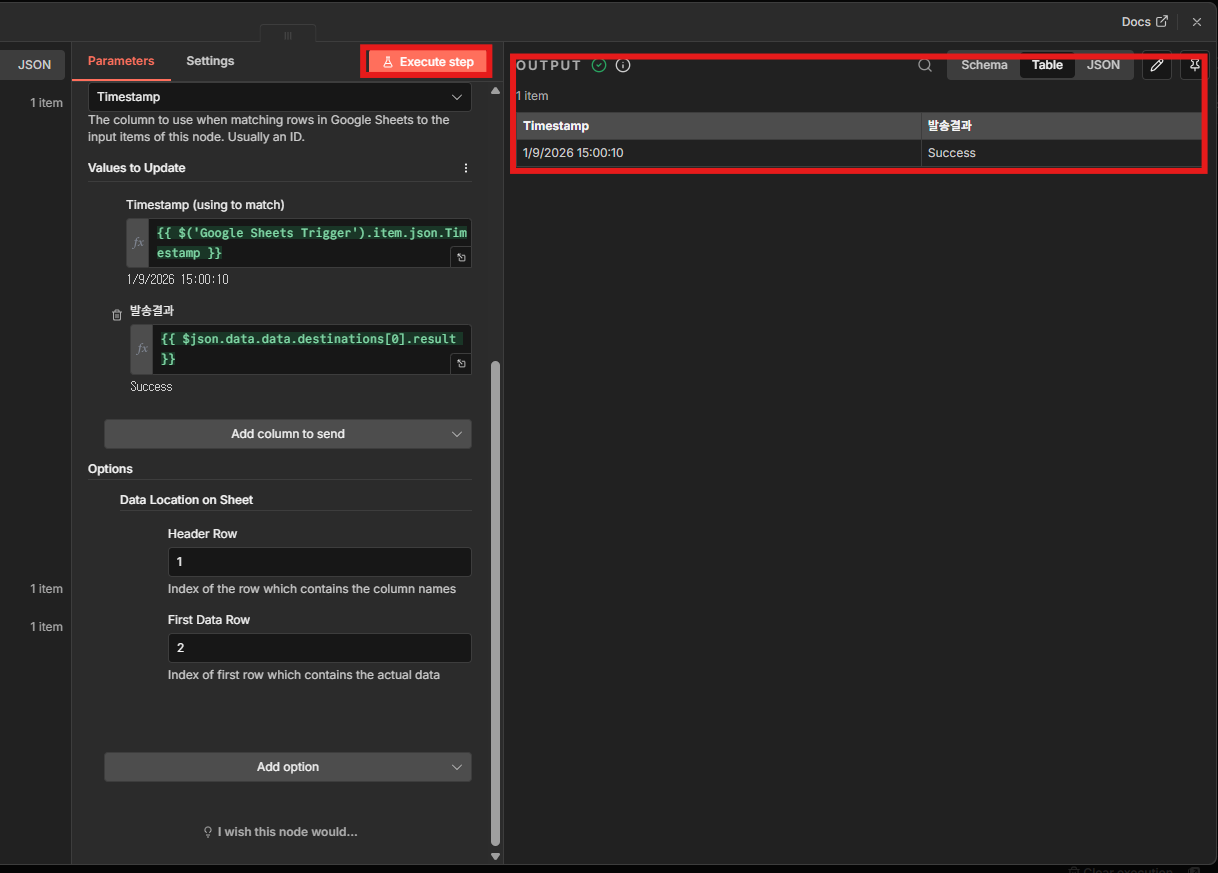Open the Values to Update three-dot menu
This screenshot has width=1218, height=873.
465,168
